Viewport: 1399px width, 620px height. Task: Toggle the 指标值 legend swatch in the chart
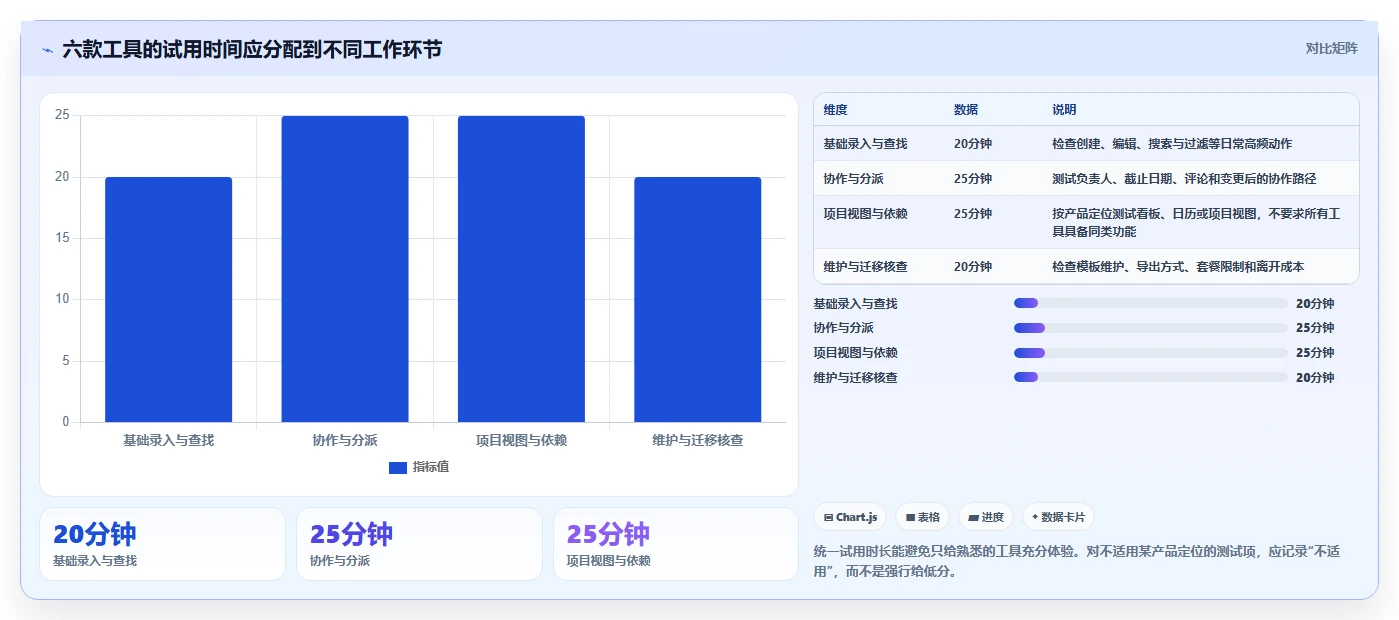point(398,467)
